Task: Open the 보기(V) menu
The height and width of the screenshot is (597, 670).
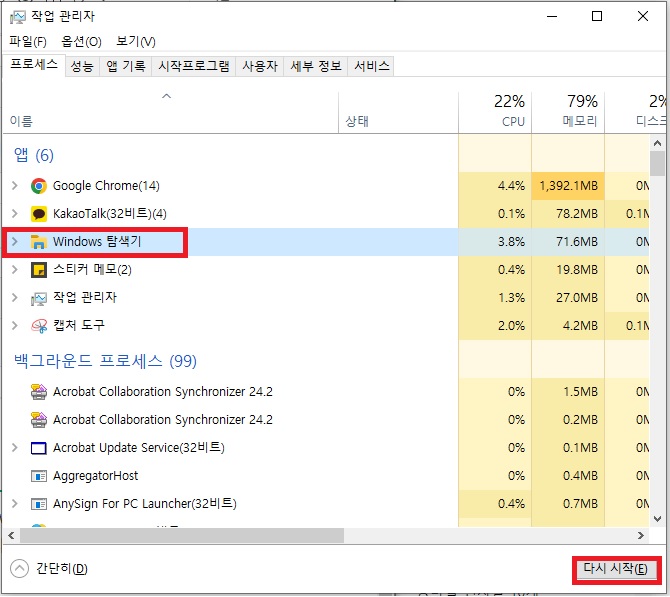Action: pos(136,41)
